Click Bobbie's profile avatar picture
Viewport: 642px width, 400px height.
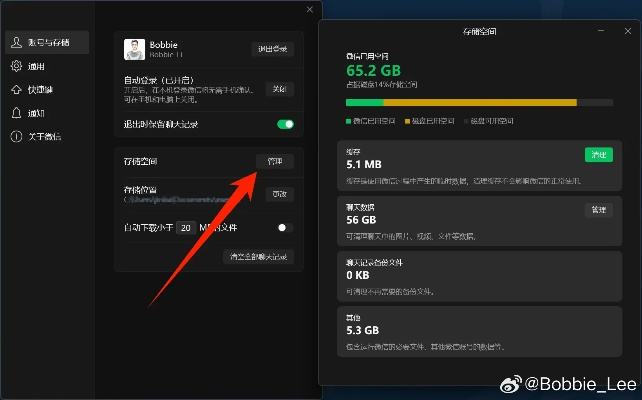pos(135,49)
